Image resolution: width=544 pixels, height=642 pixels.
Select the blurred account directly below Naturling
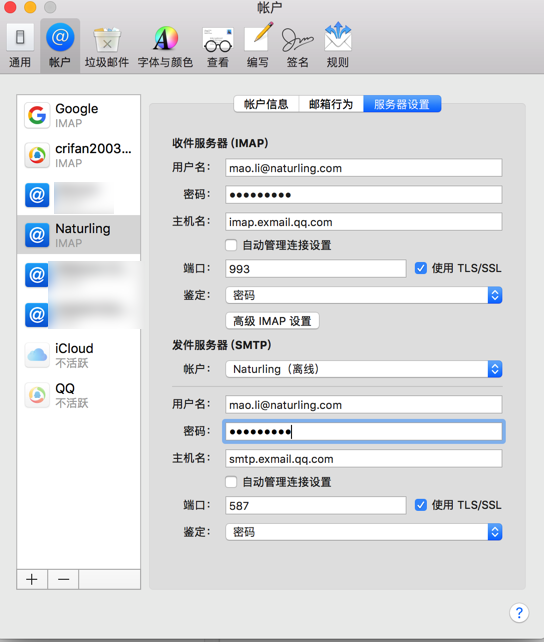pos(79,274)
